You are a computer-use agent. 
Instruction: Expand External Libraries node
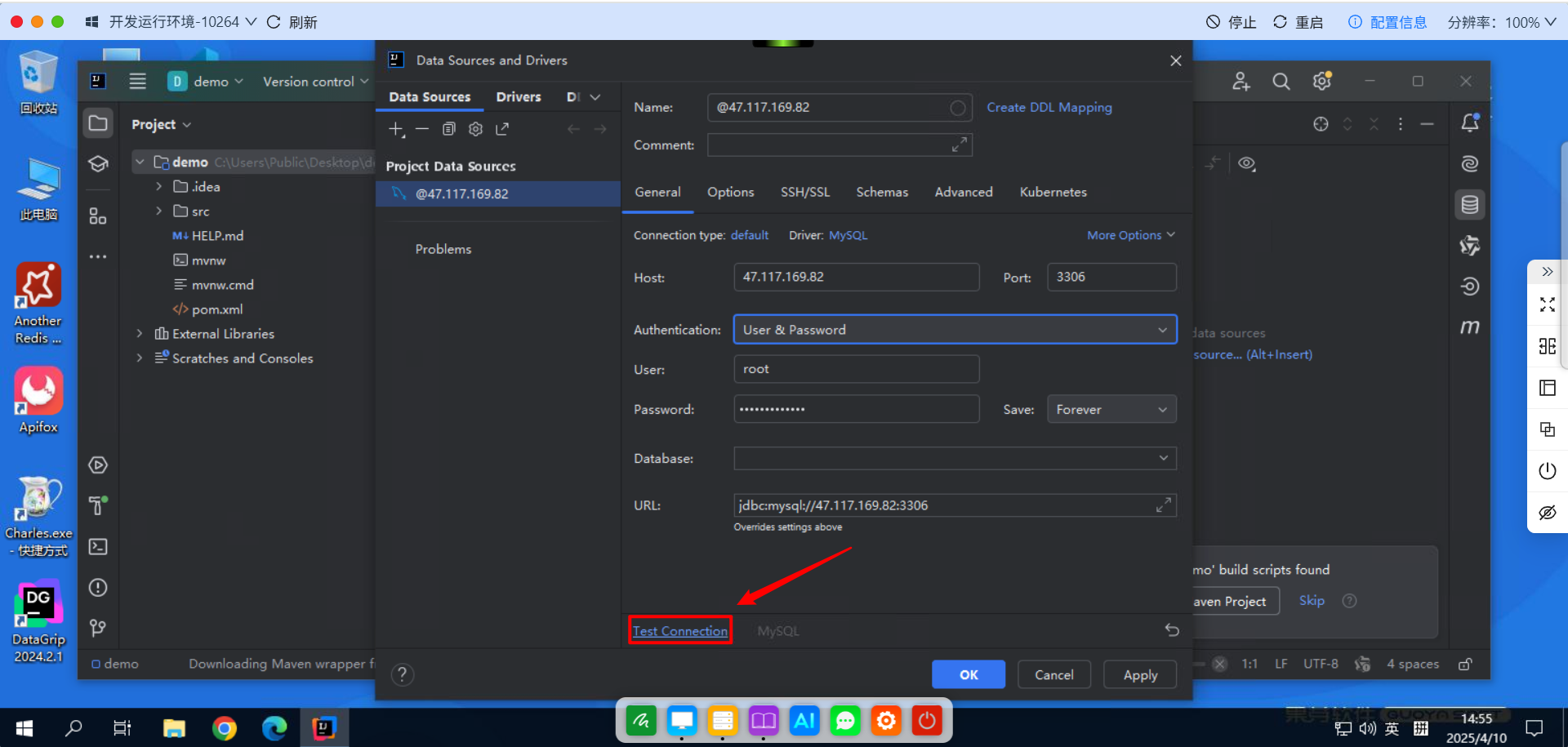click(140, 333)
